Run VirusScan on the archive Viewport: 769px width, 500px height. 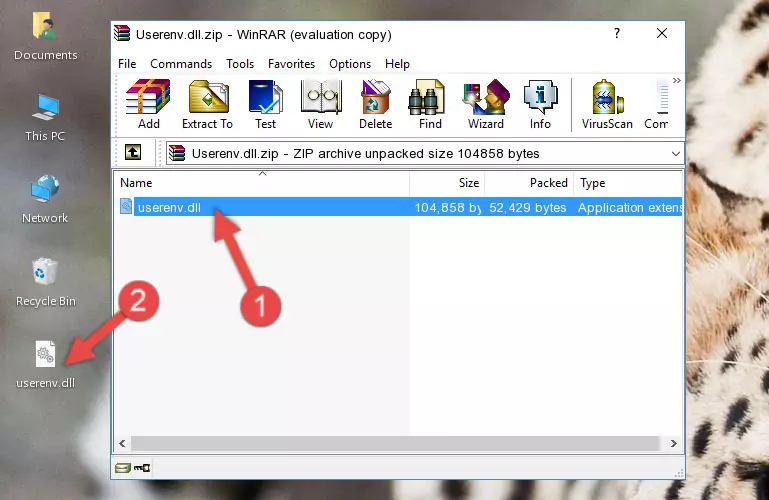pyautogui.click(x=607, y=104)
